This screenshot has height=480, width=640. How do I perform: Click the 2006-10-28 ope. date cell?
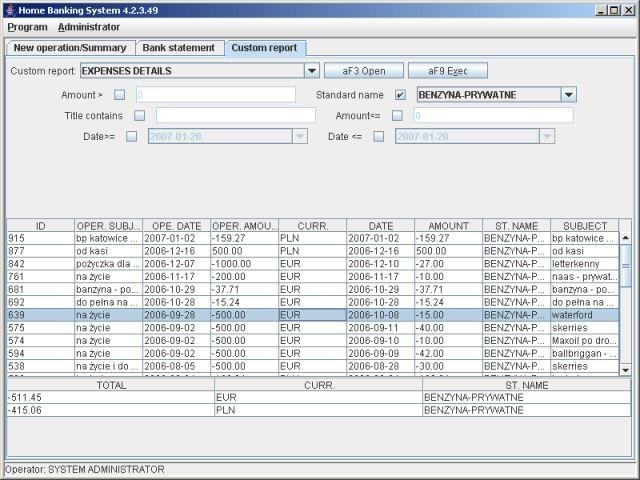click(x=176, y=302)
